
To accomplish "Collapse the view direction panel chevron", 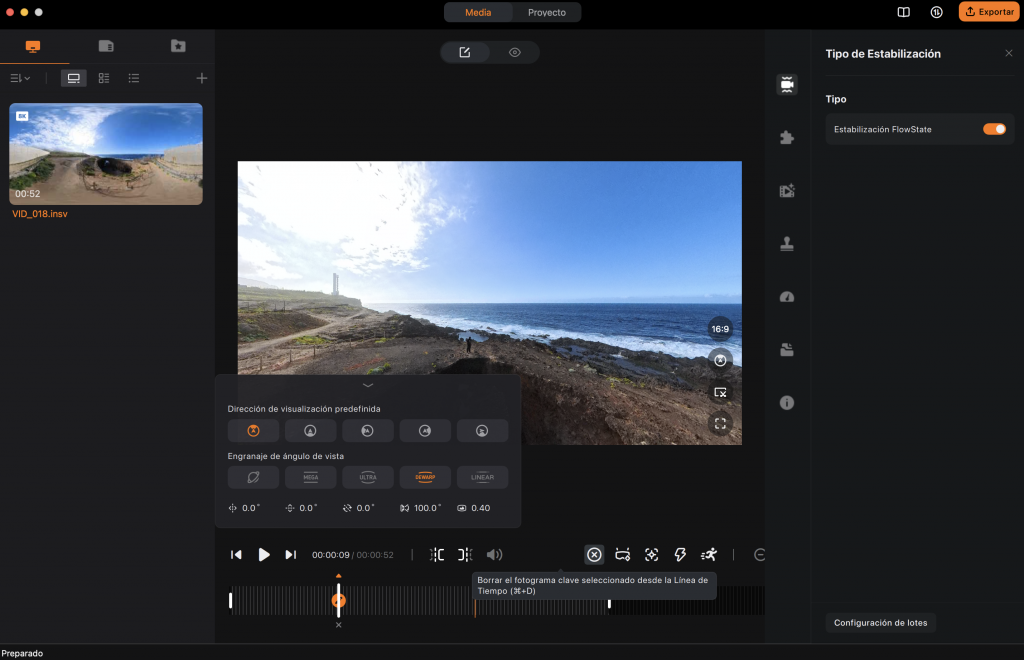I will tap(368, 385).
